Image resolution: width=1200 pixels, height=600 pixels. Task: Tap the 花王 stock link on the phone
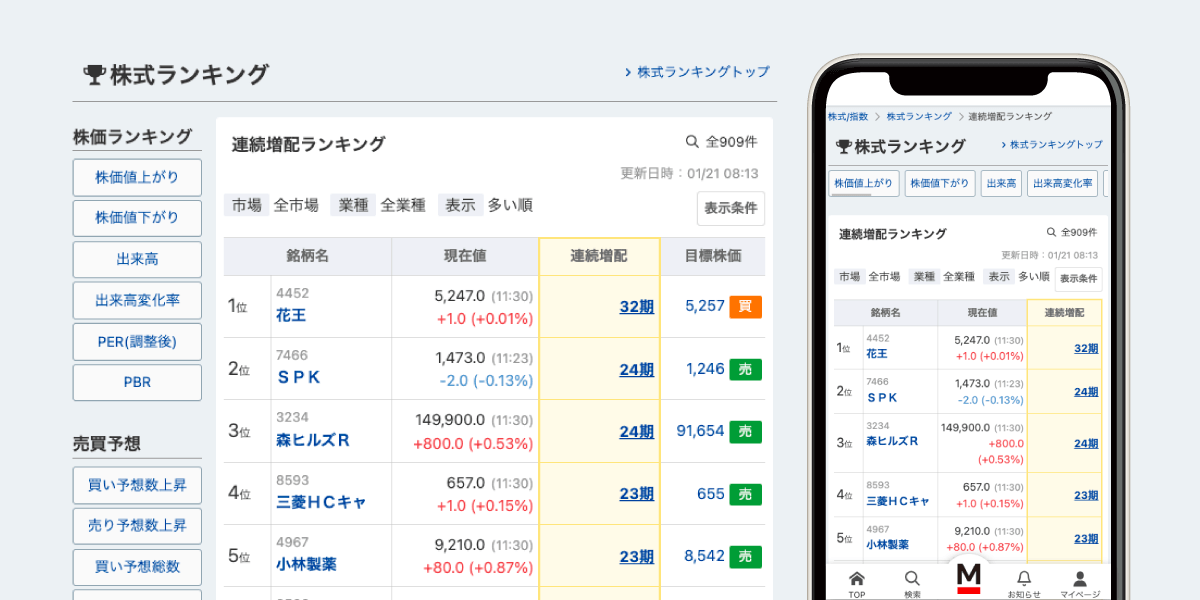pos(876,354)
